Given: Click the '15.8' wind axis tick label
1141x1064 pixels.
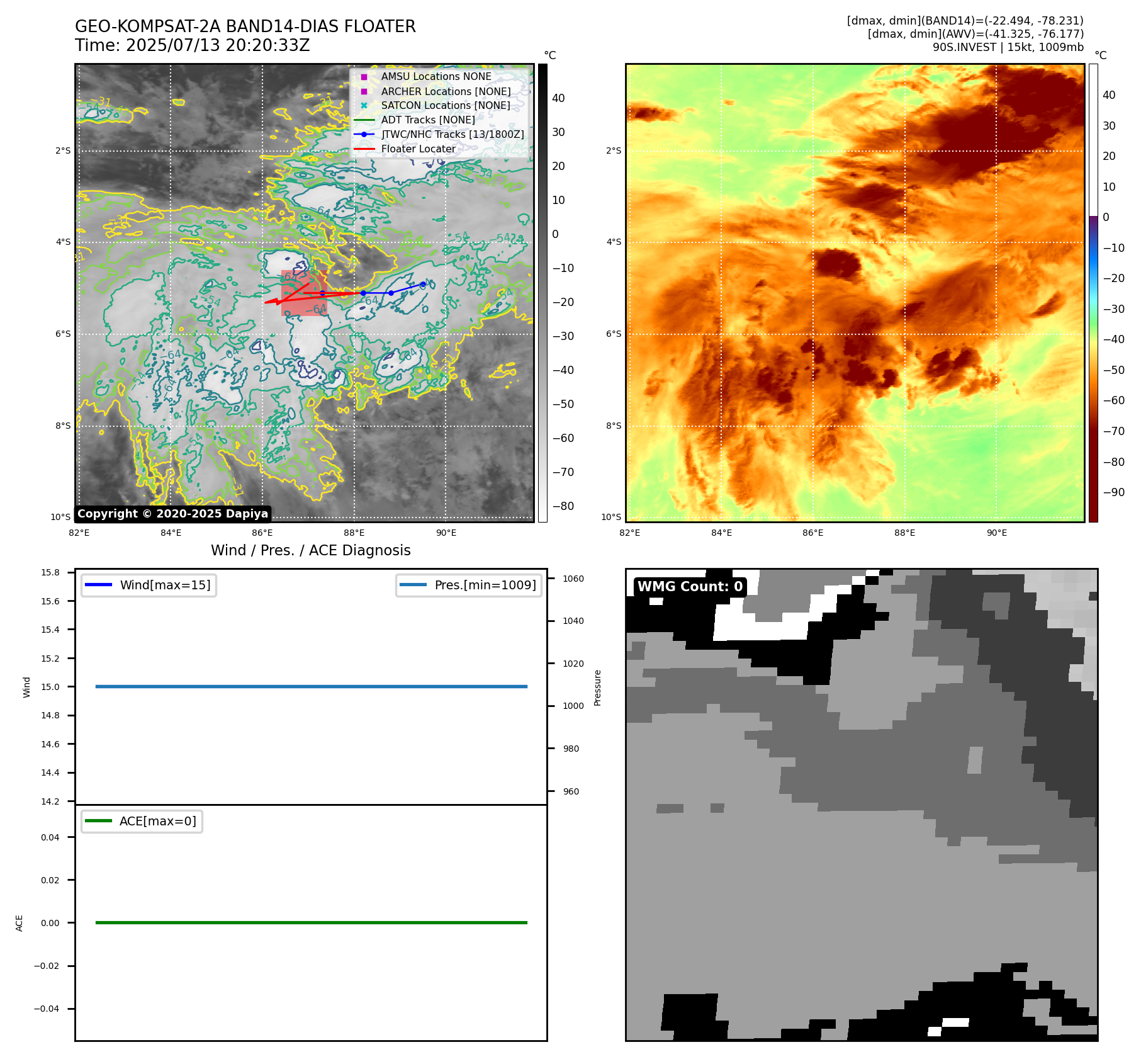Looking at the screenshot, I should pos(50,573).
